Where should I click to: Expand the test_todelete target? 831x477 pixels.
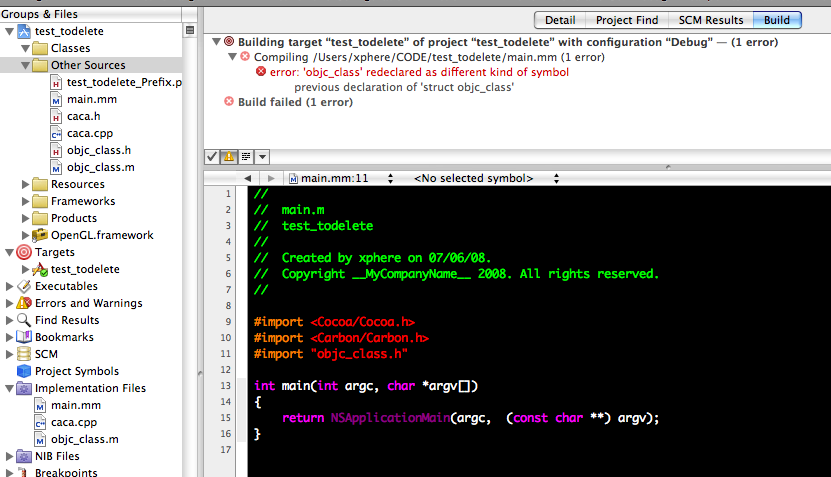pyautogui.click(x=25, y=269)
